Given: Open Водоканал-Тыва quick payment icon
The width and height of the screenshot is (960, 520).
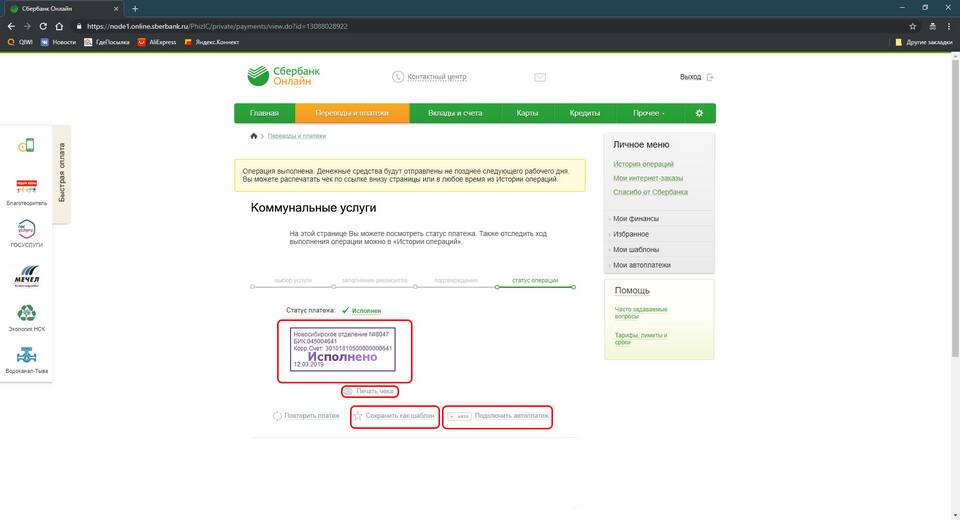Looking at the screenshot, I should coord(28,357).
